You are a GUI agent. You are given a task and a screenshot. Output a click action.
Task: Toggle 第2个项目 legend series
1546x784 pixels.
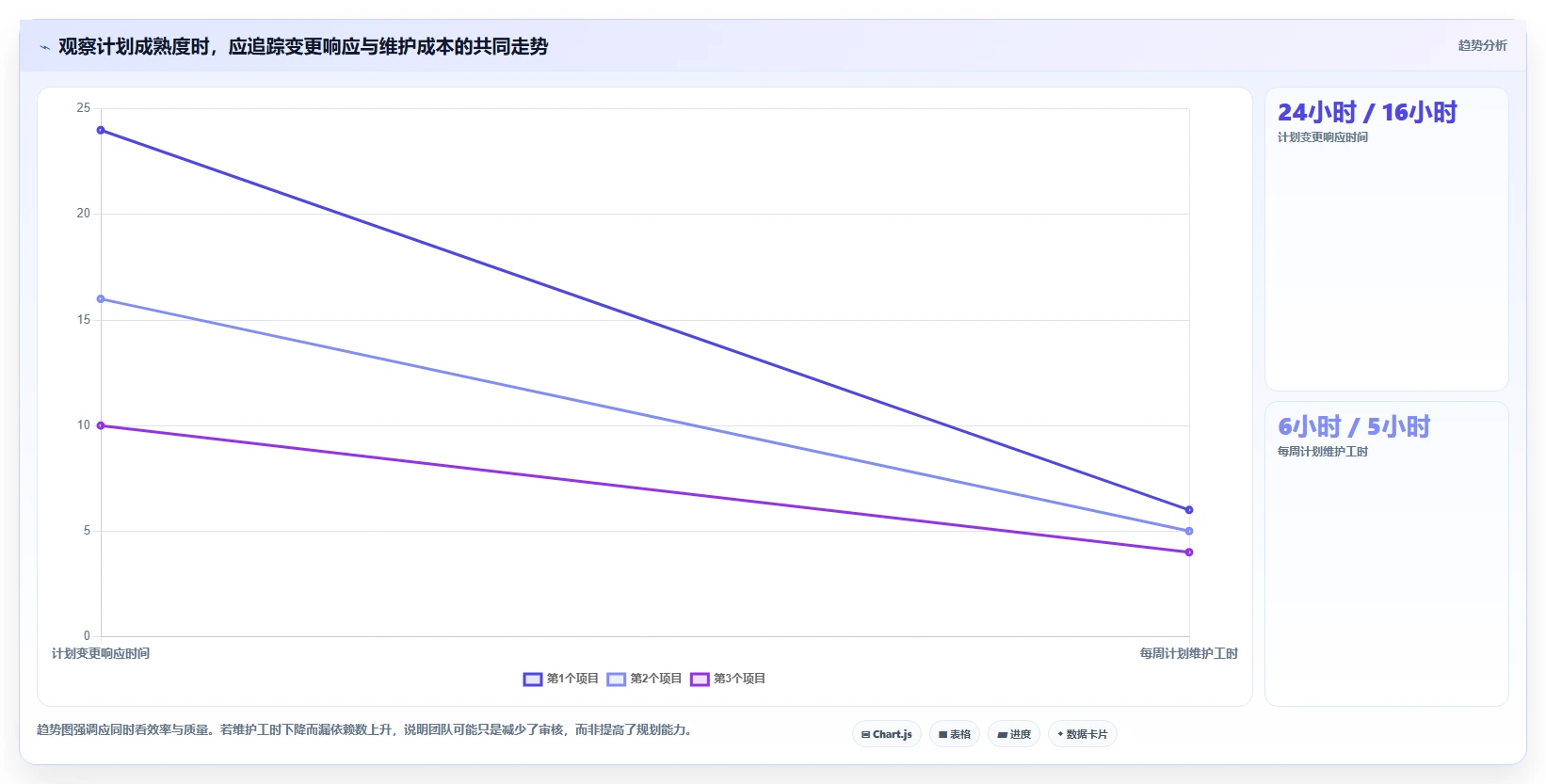coord(644,679)
